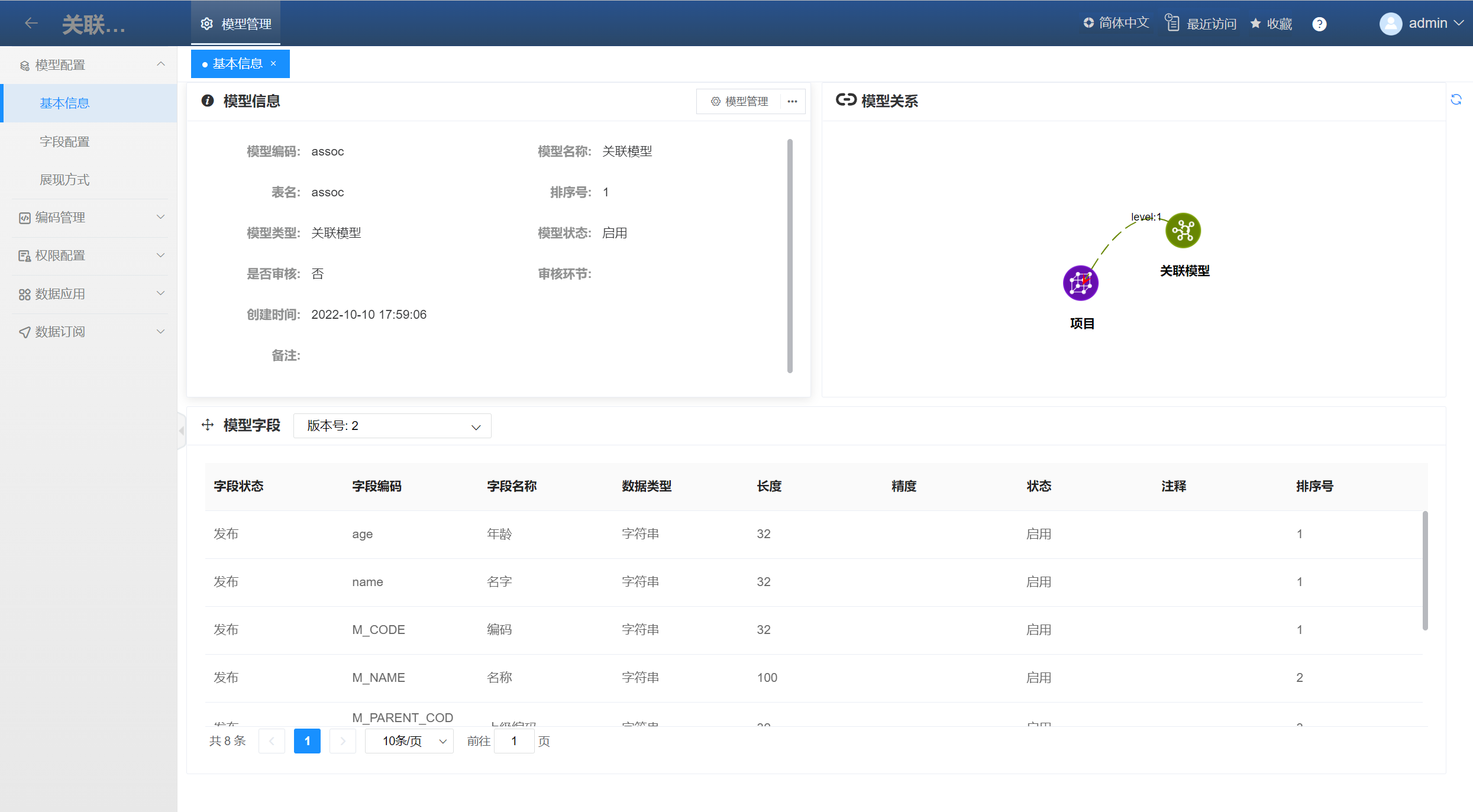Image resolution: width=1473 pixels, height=812 pixels.
Task: Open the 版本号 version dropdown
Action: (x=392, y=426)
